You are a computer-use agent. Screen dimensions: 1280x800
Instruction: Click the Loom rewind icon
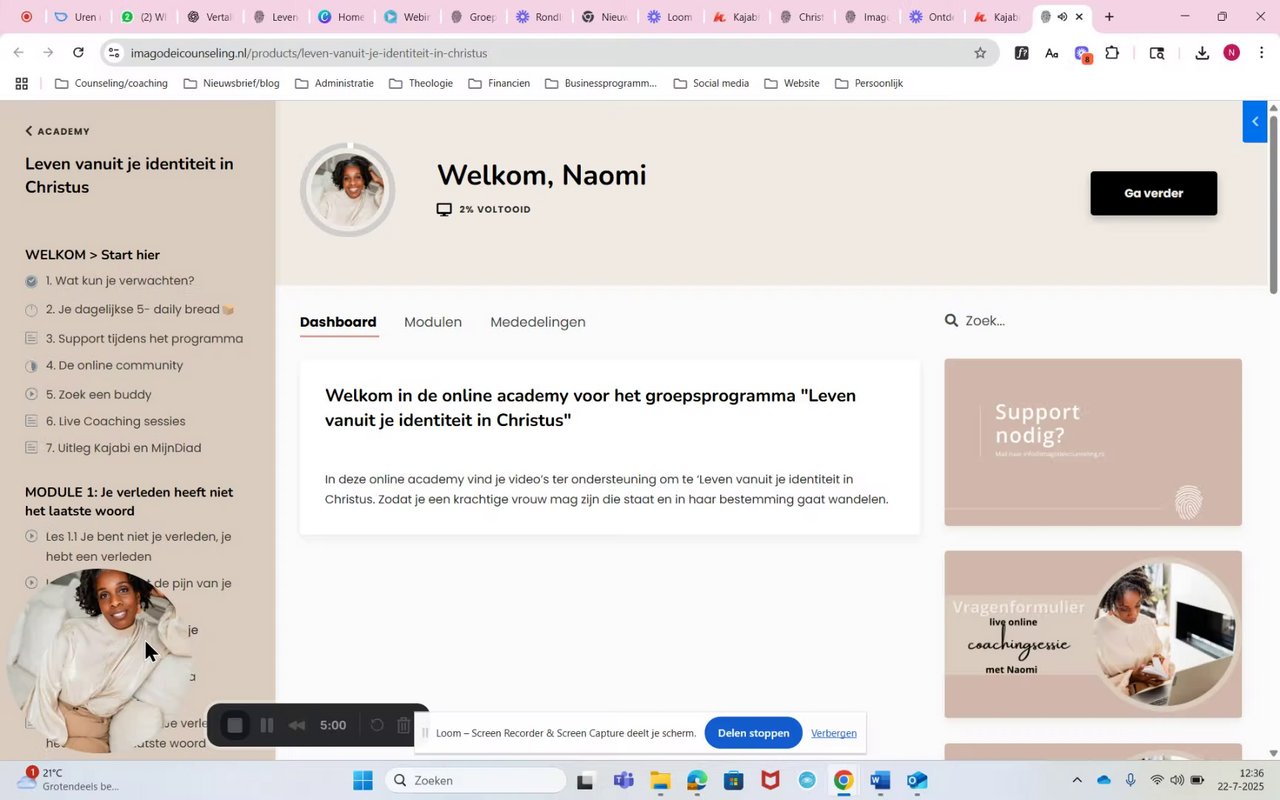[x=297, y=725]
